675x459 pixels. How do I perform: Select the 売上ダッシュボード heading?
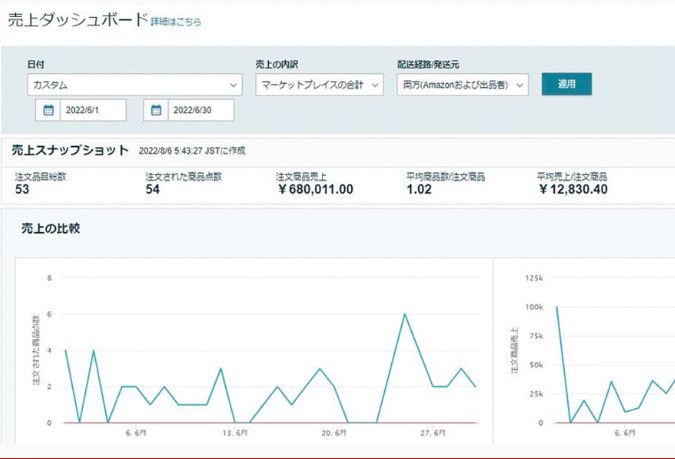(x=78, y=20)
